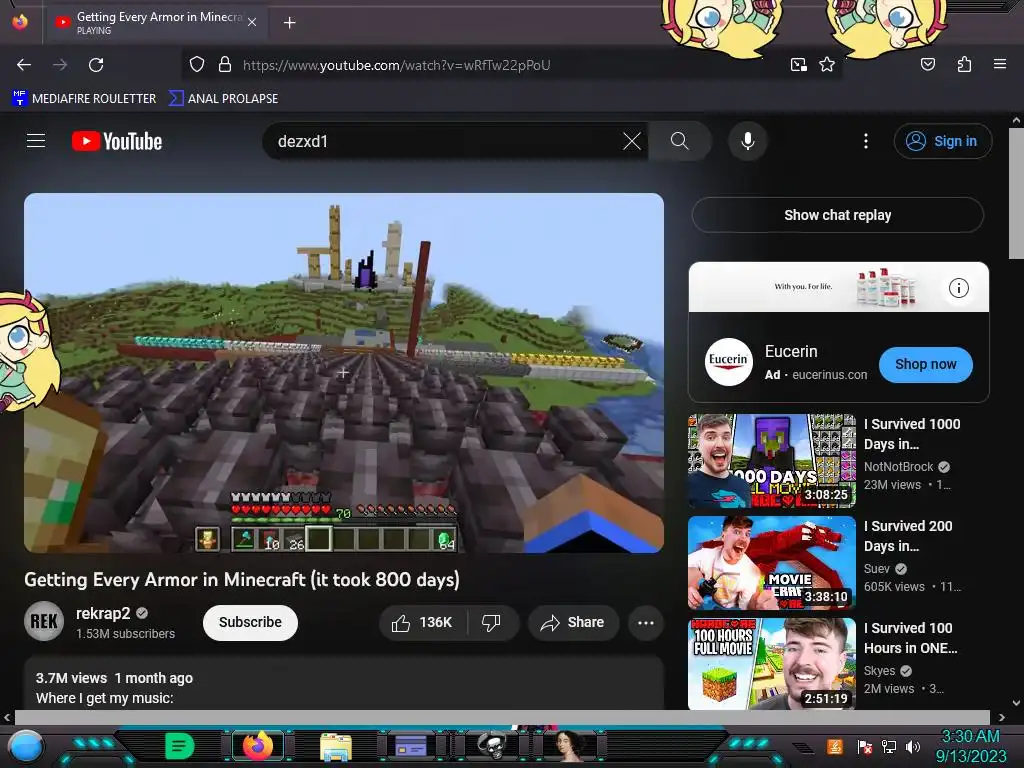This screenshot has height=768, width=1024.
Task: Click the scroll down arrow
Action: [x=1016, y=703]
